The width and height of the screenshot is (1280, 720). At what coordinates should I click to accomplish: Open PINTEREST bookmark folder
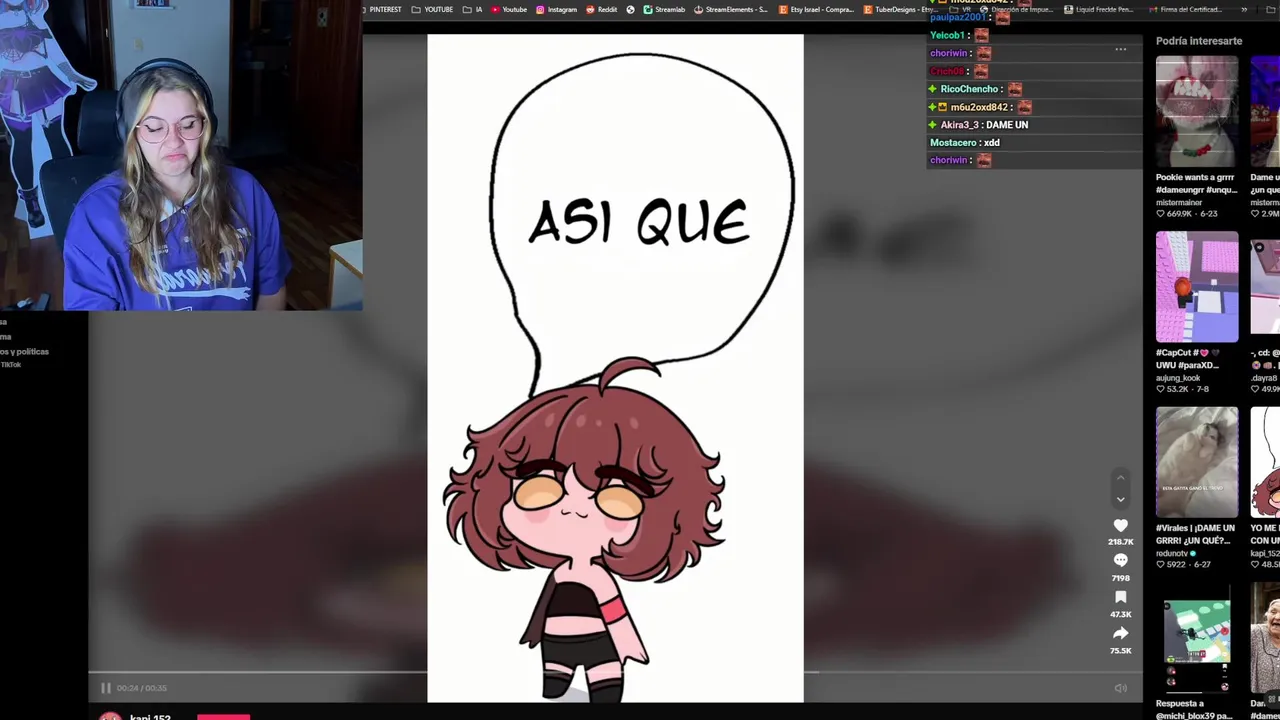click(x=381, y=10)
